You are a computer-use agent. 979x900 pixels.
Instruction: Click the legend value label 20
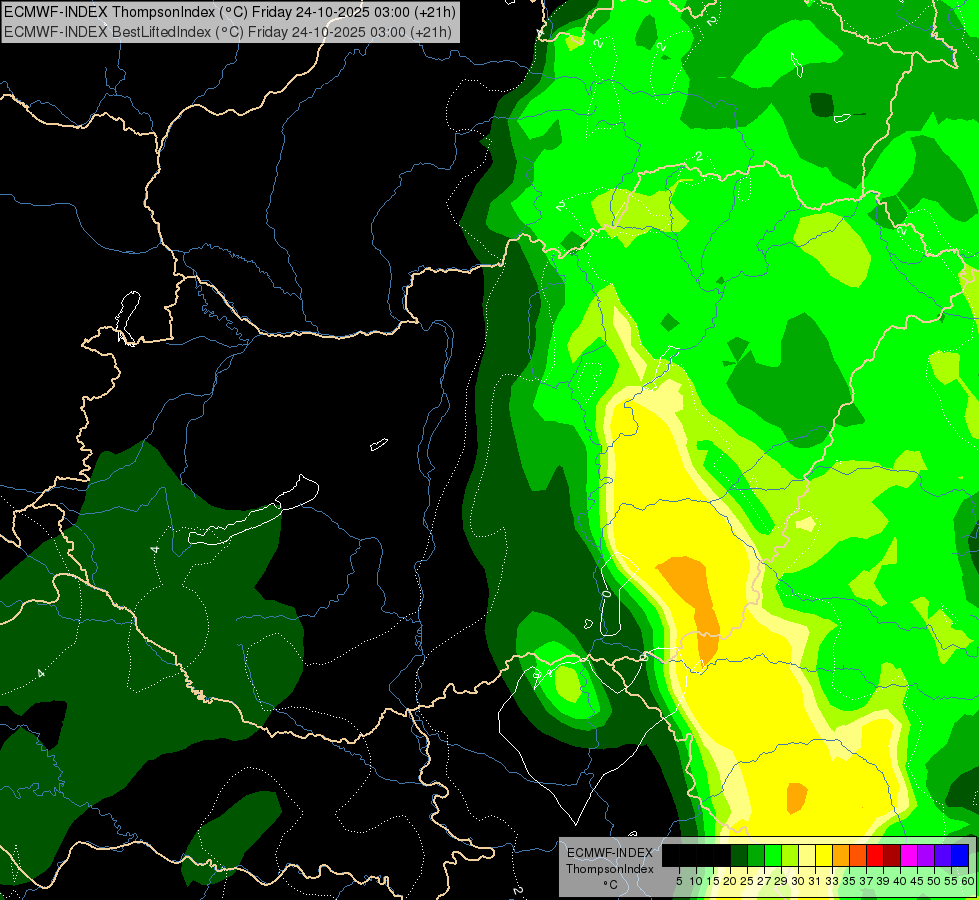point(730,881)
